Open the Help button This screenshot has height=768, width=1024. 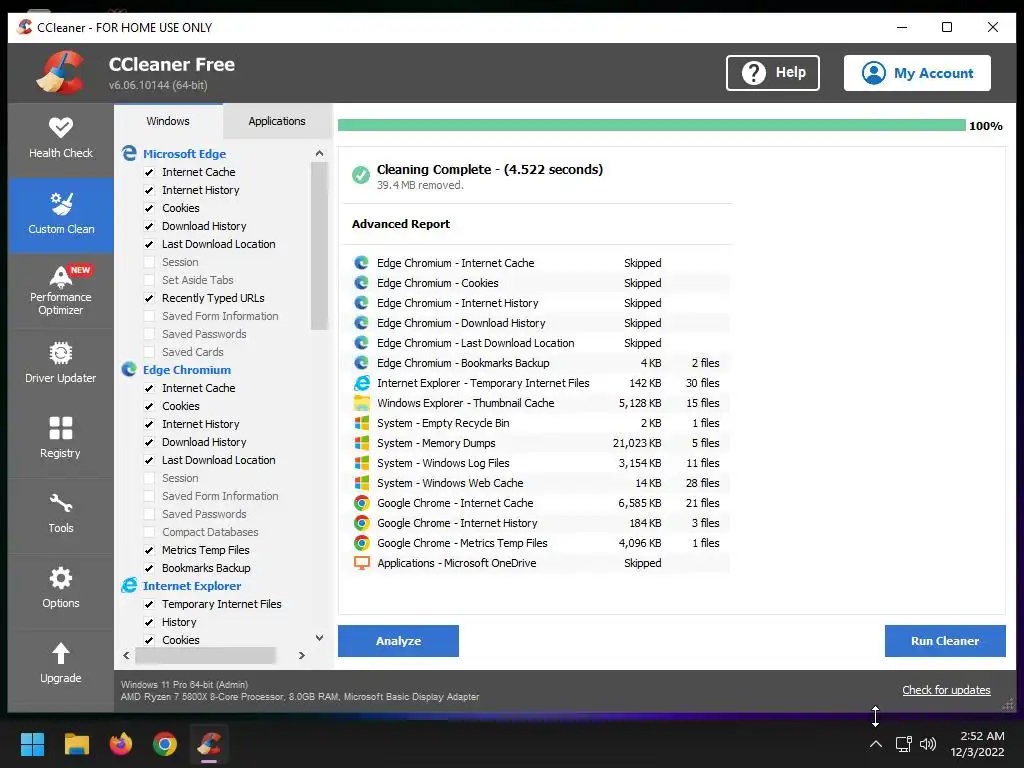click(773, 72)
